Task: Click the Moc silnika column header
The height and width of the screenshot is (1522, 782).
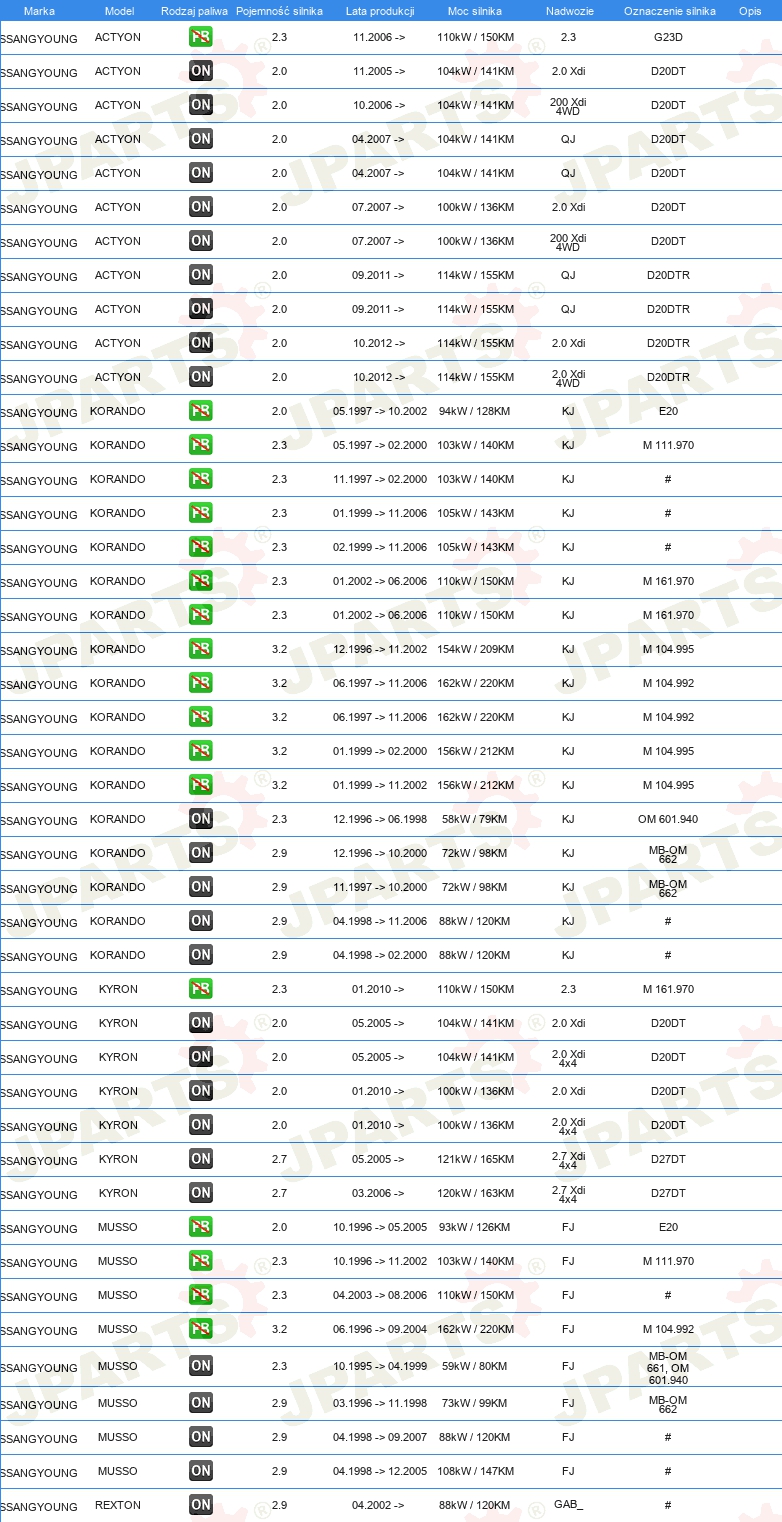Action: click(x=475, y=11)
